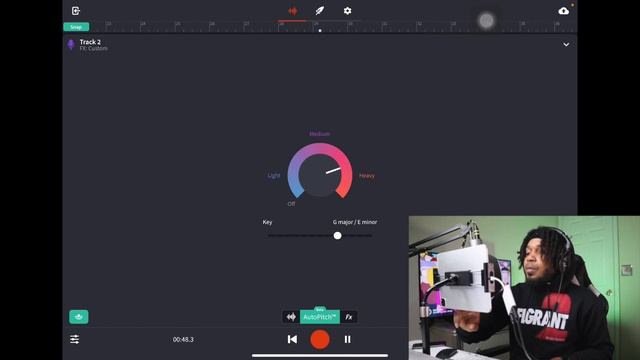Click the red record button
This screenshot has width=640, height=360.
(320, 339)
